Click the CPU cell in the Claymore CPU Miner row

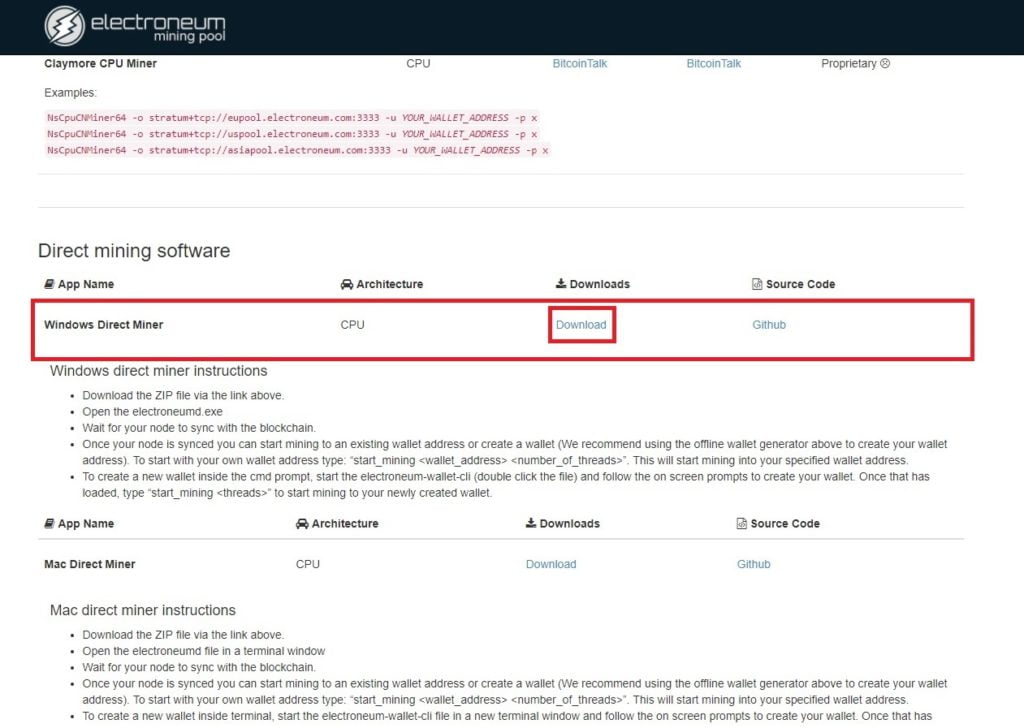coord(418,63)
